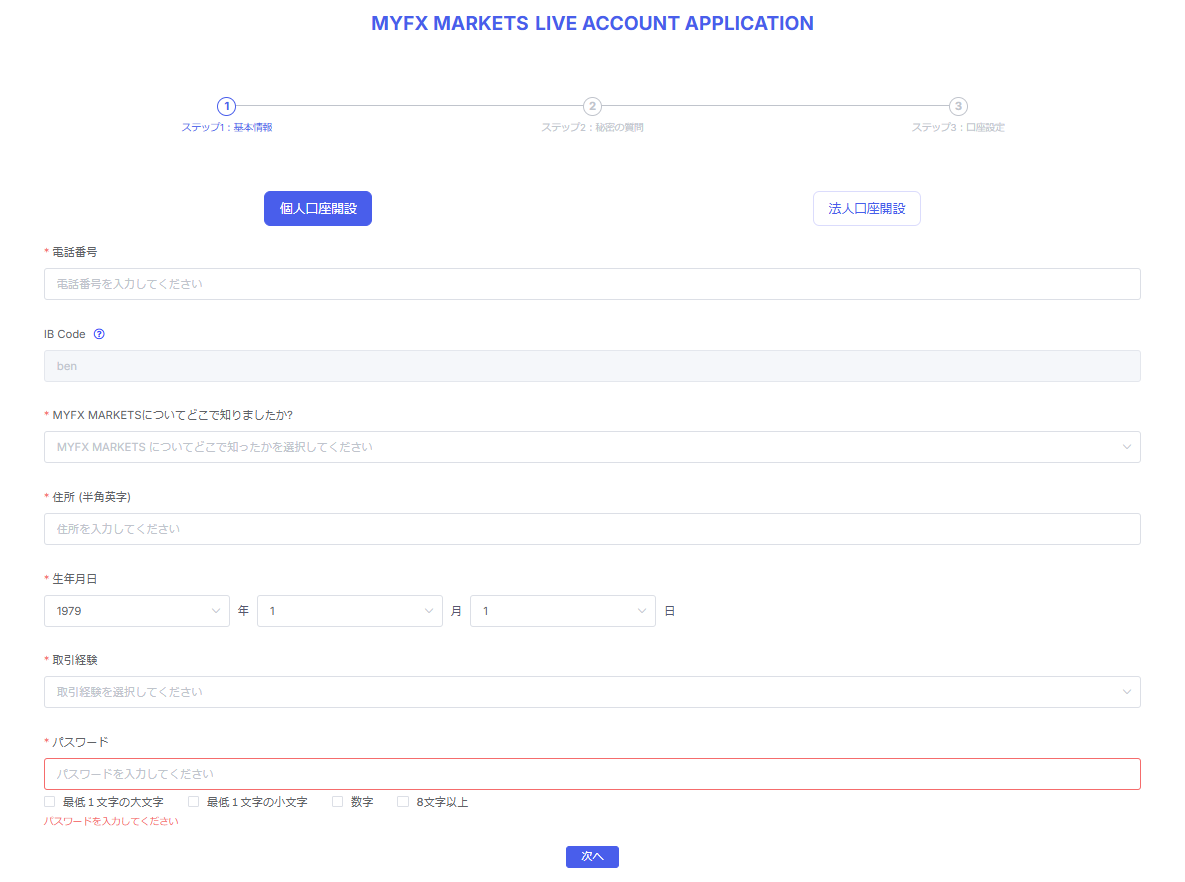Select the 法人口座開設 account tab
Screen dimensions: 1185x882
pos(867,209)
